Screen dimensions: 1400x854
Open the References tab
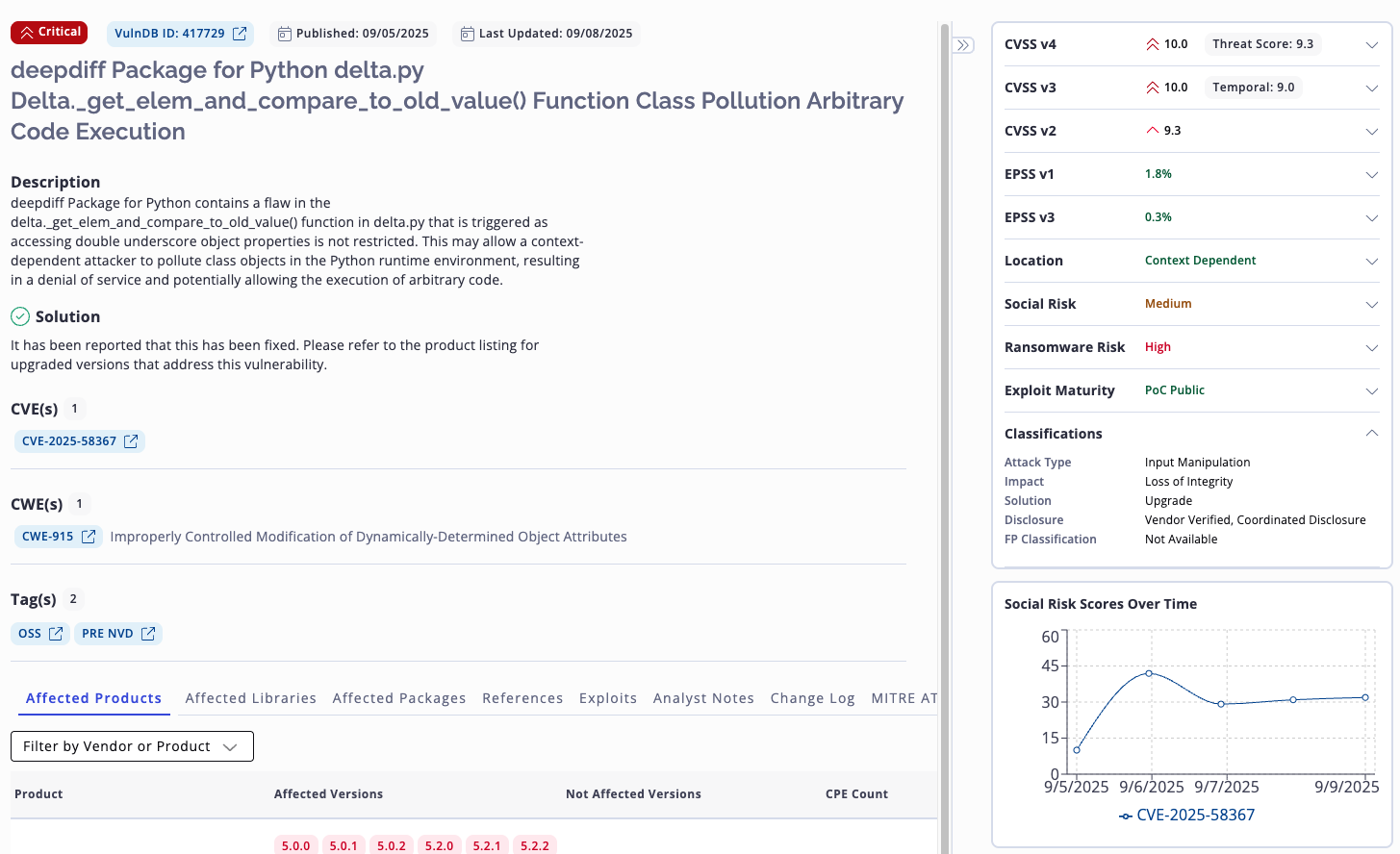pyautogui.click(x=522, y=698)
